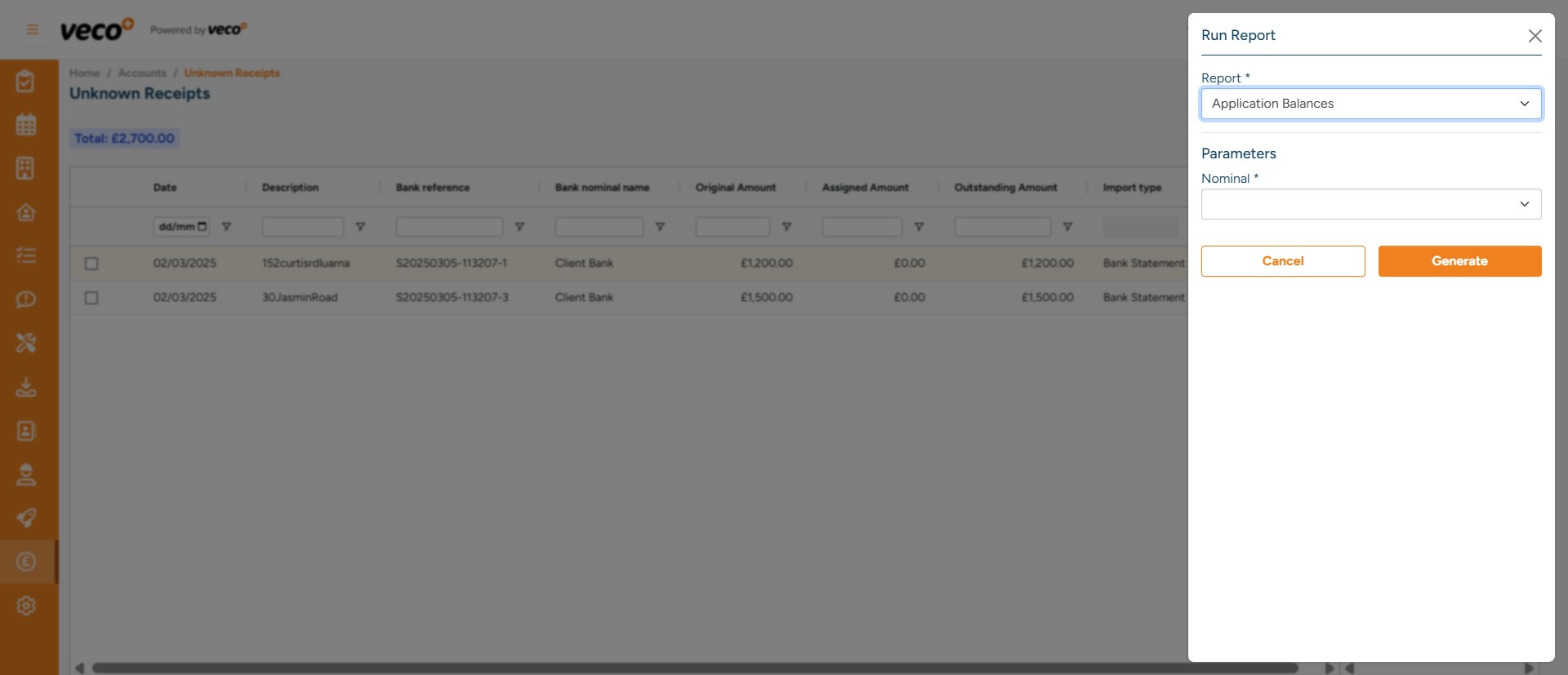
Task: Tick the checkbox for 152curtisrdluarna row
Action: 91,264
